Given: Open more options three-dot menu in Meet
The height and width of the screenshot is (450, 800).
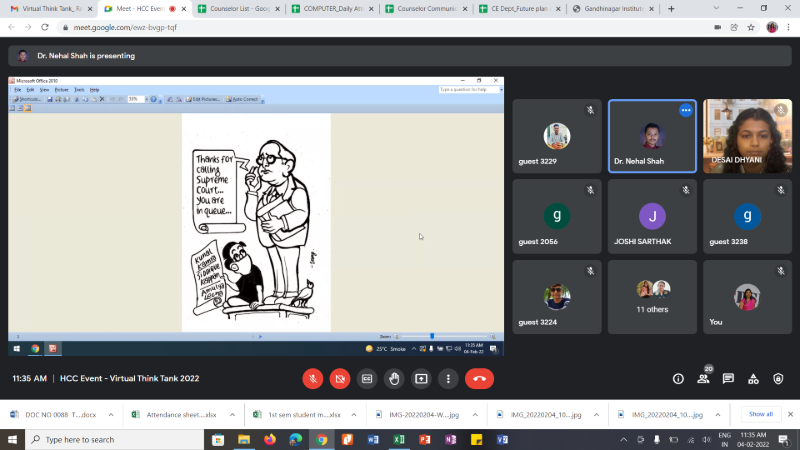Looking at the screenshot, I should [448, 379].
